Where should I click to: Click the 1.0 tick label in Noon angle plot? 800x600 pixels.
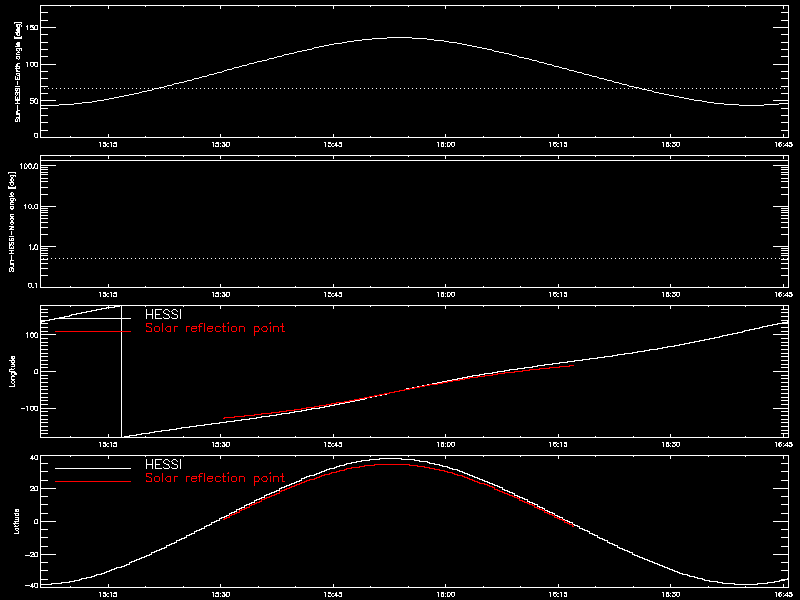tap(34, 247)
